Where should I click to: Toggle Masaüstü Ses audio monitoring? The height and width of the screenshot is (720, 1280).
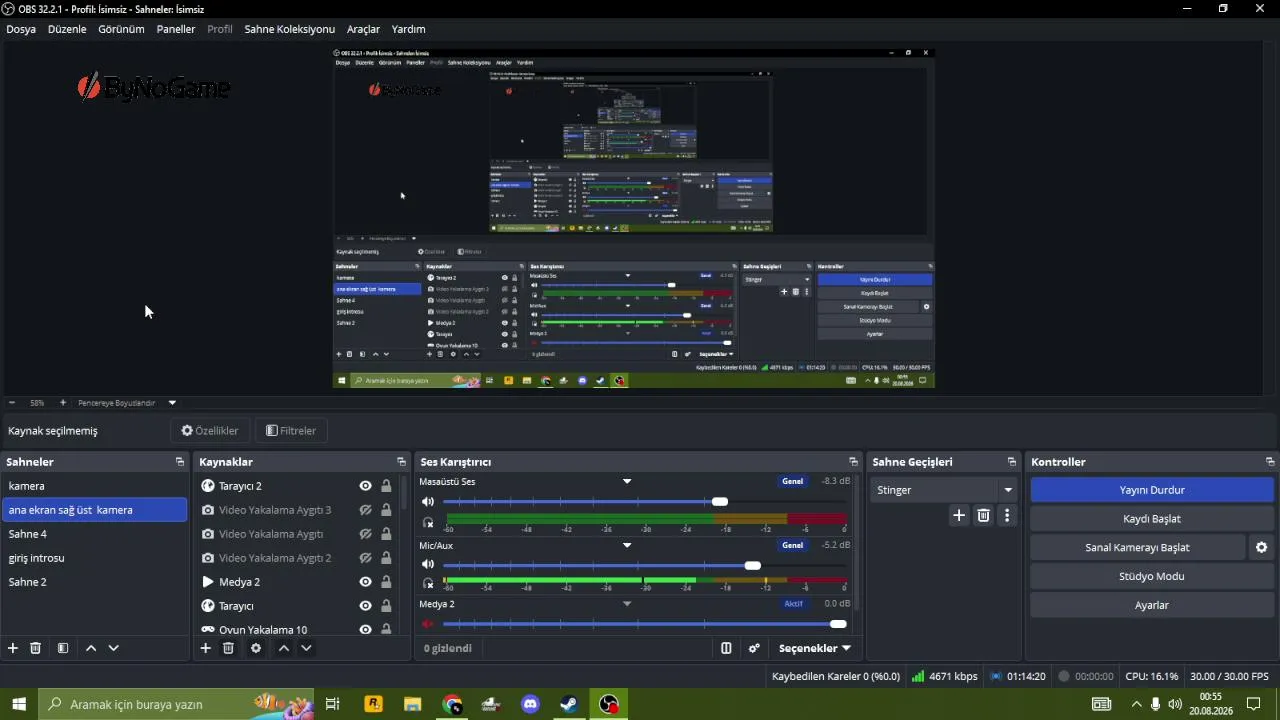pyautogui.click(x=428, y=523)
